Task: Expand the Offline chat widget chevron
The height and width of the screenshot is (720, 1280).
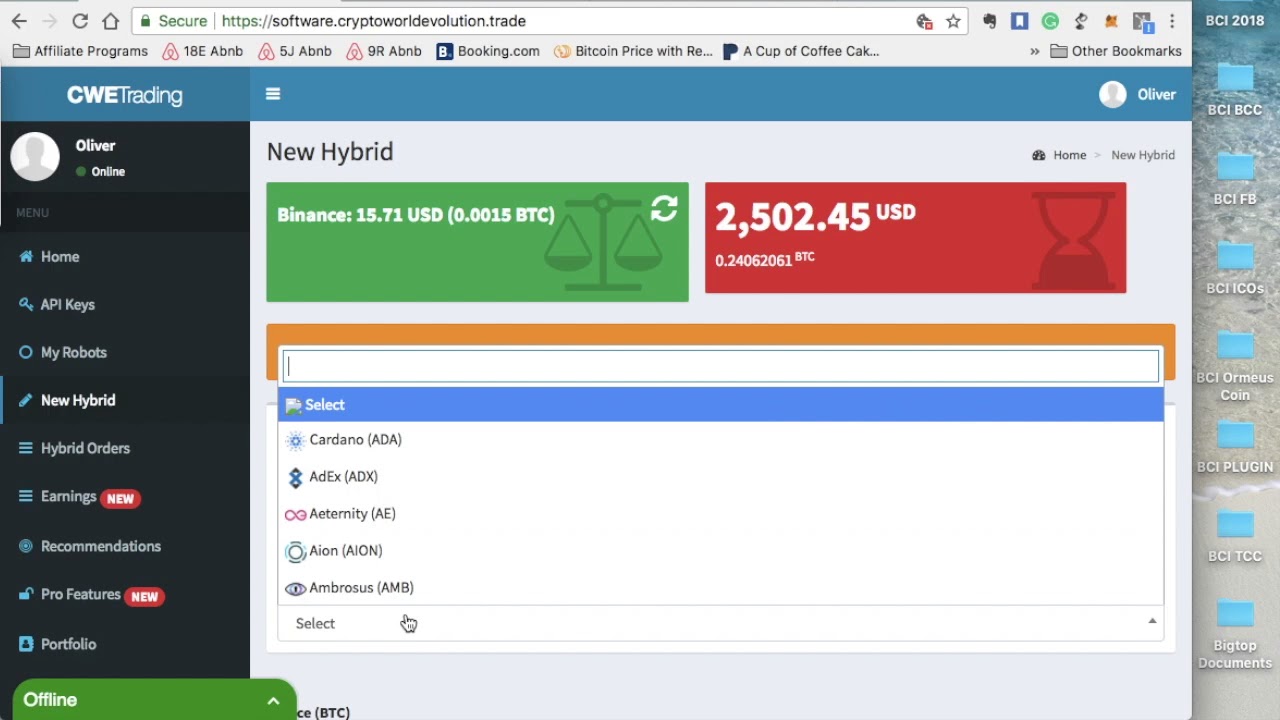Action: (x=273, y=701)
